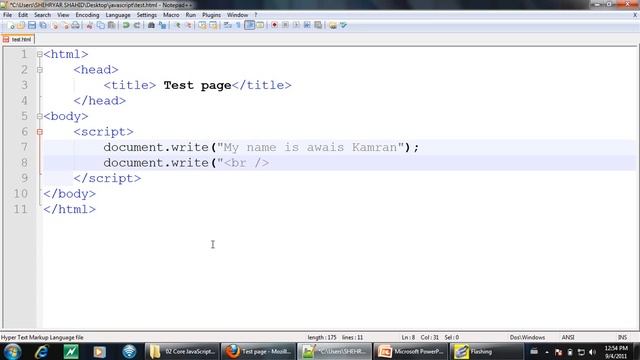
Task: Switch to the Firefox "Test page" taskbar window
Action: (x=258, y=351)
